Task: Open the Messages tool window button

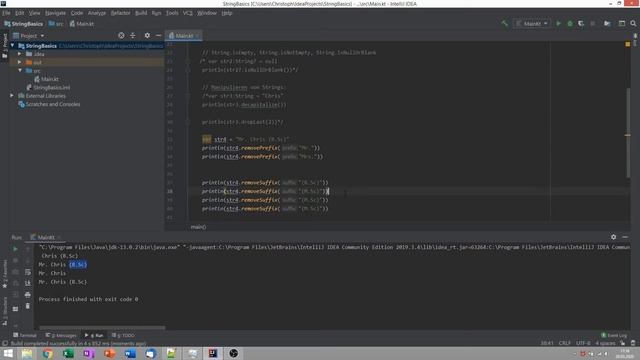Action: [x=61, y=335]
